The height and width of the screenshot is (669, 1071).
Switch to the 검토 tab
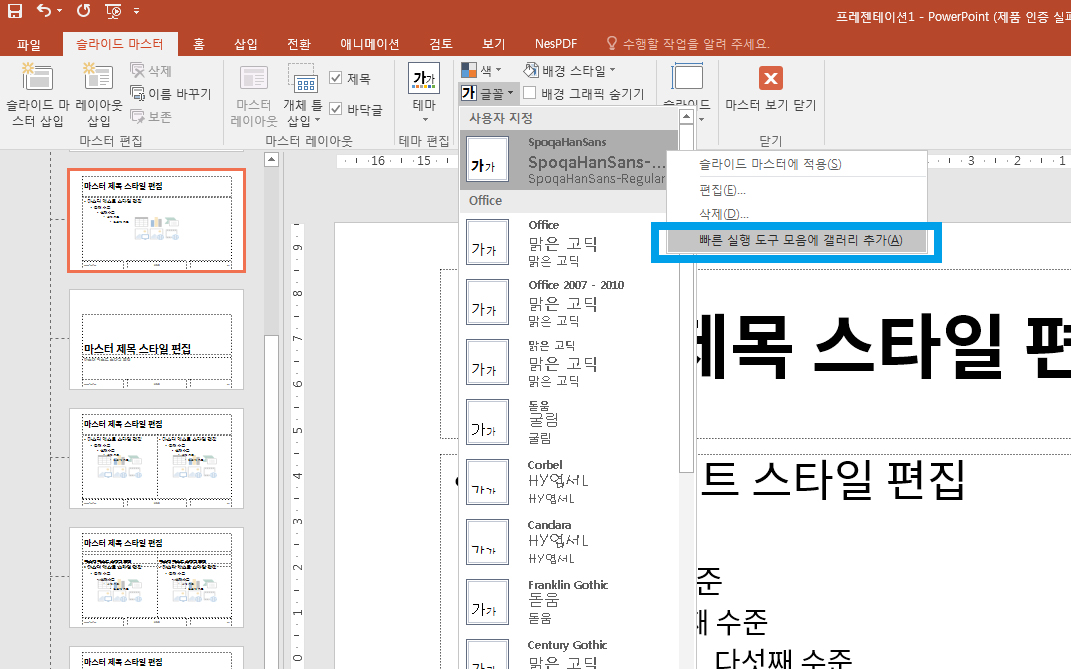click(x=441, y=44)
